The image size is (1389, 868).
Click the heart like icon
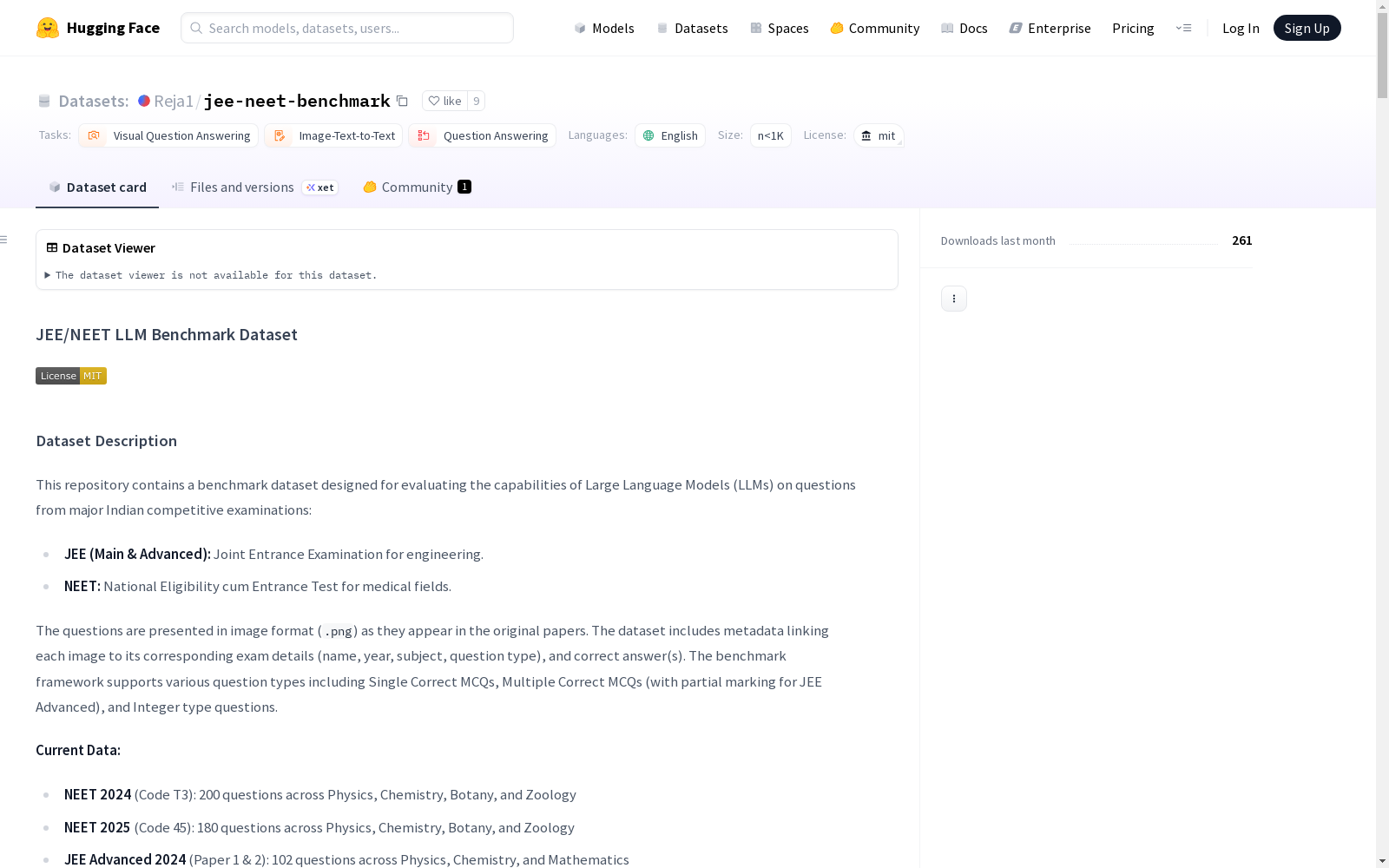click(434, 101)
